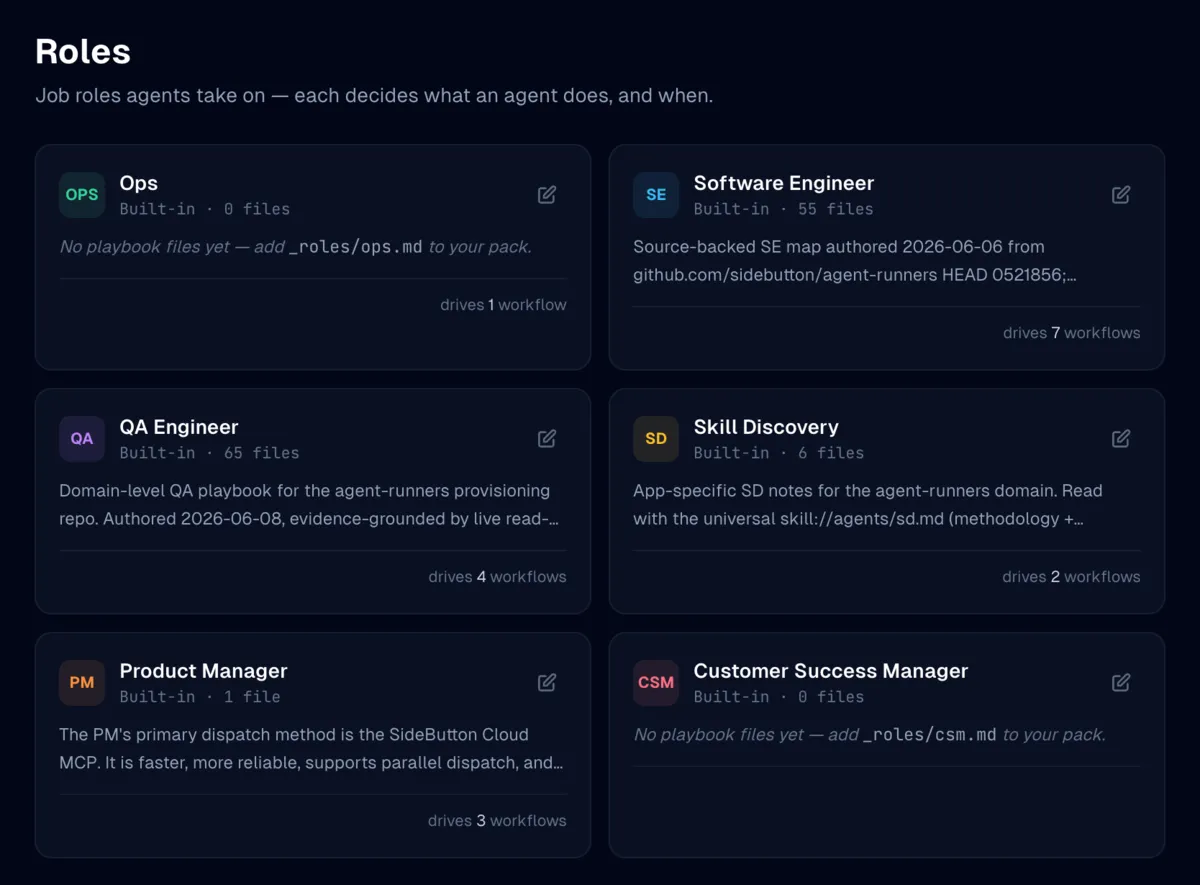This screenshot has width=1200, height=885.
Task: Click the orange PM role badge
Action: coord(82,683)
